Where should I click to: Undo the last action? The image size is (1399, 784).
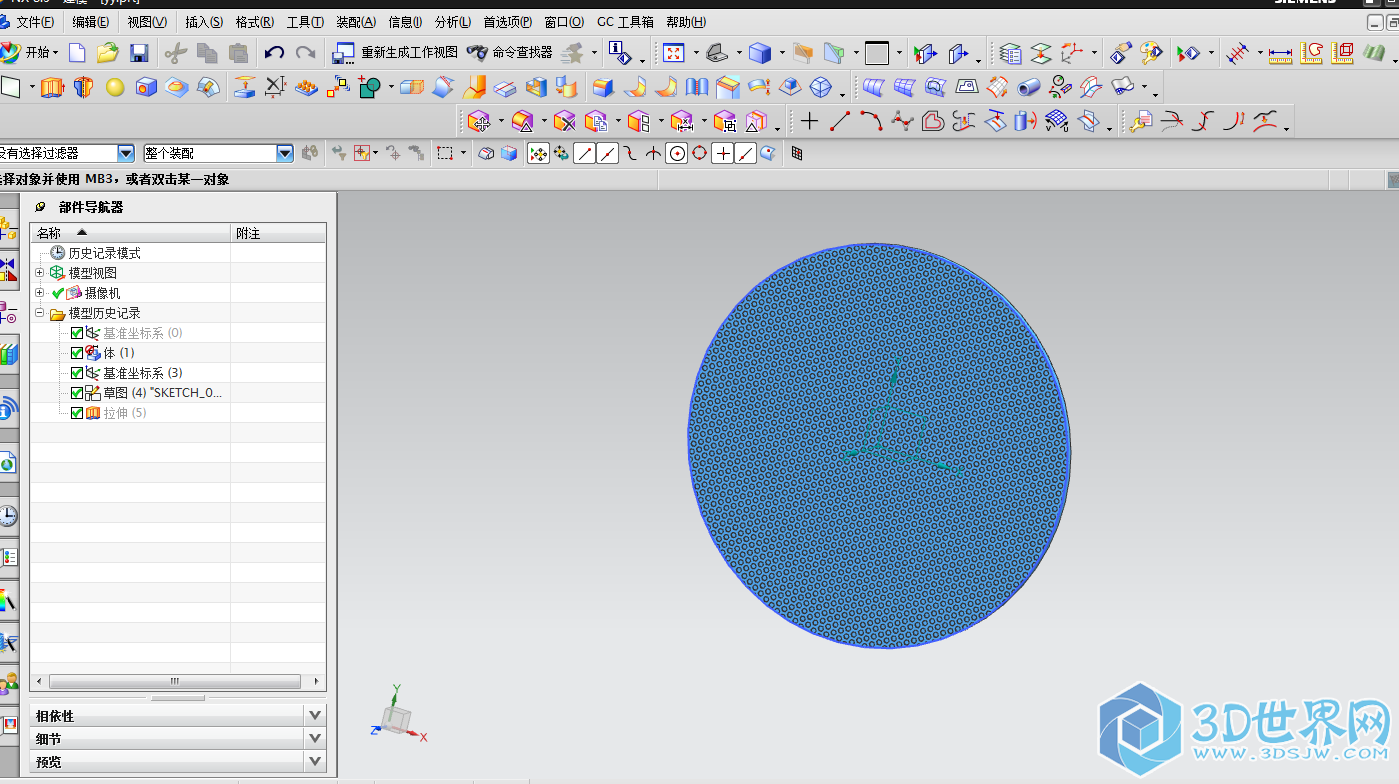274,52
